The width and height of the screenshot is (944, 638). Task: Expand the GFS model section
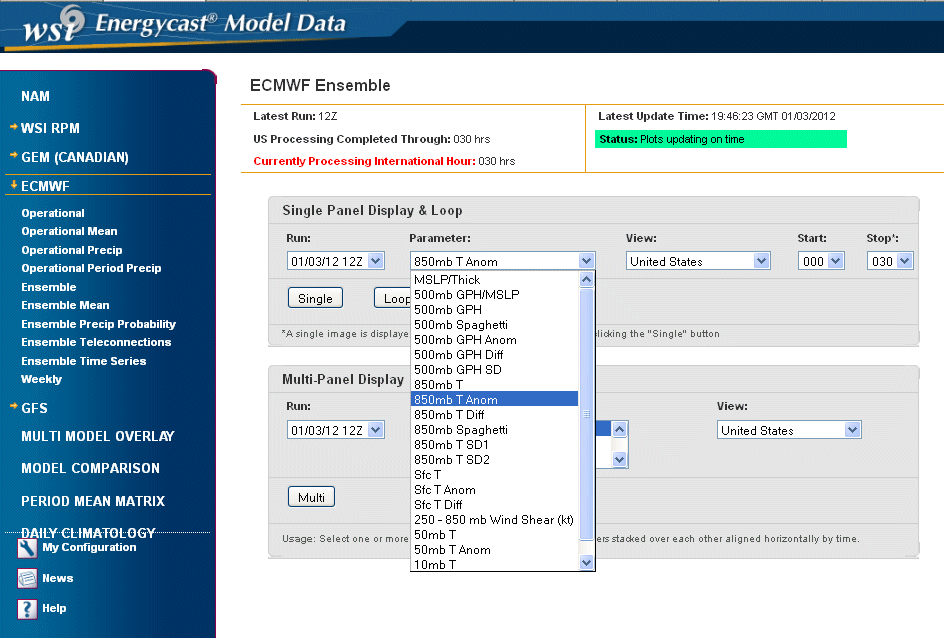[x=34, y=408]
